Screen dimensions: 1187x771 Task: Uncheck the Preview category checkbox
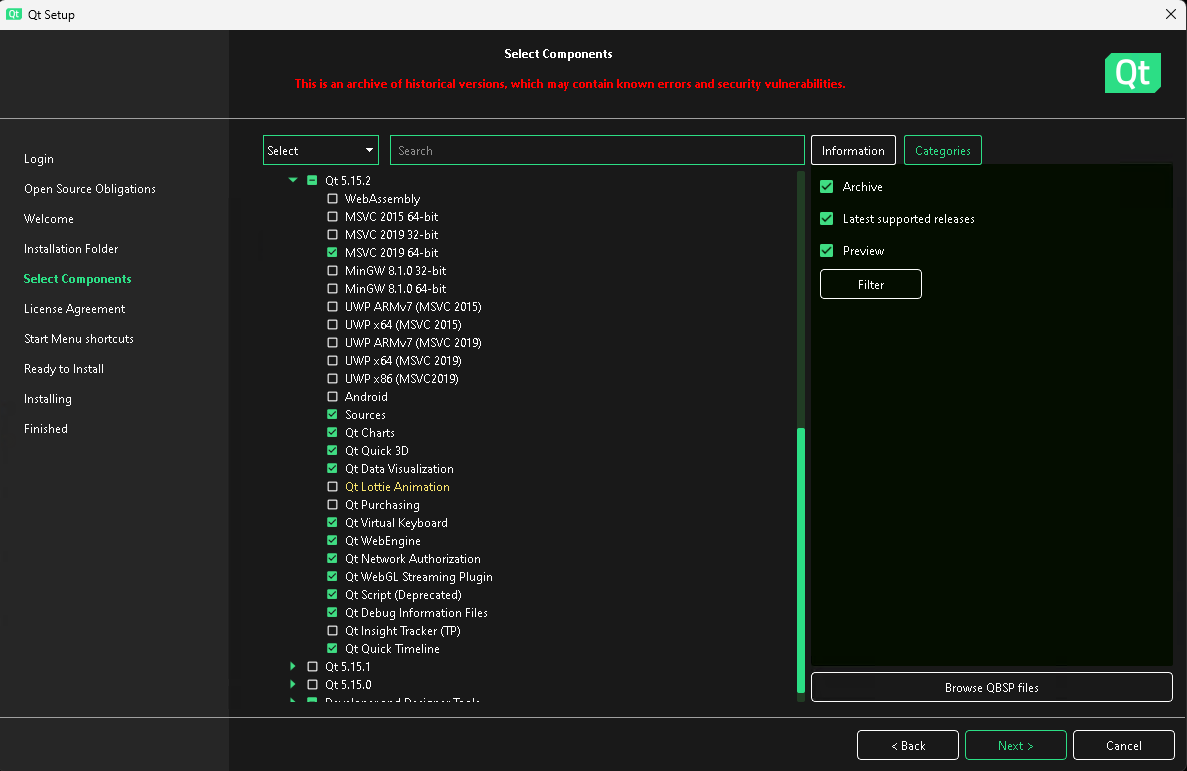point(827,251)
